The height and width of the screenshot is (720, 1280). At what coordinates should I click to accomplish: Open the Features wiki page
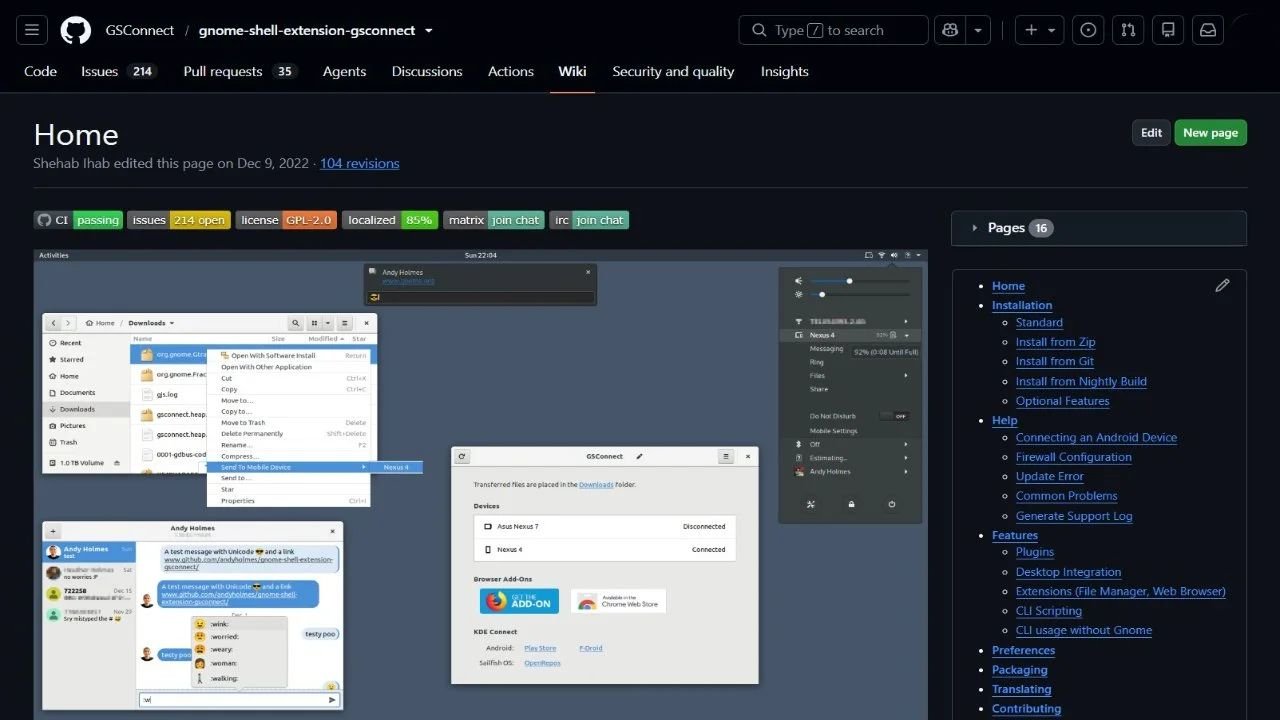[x=1015, y=535]
